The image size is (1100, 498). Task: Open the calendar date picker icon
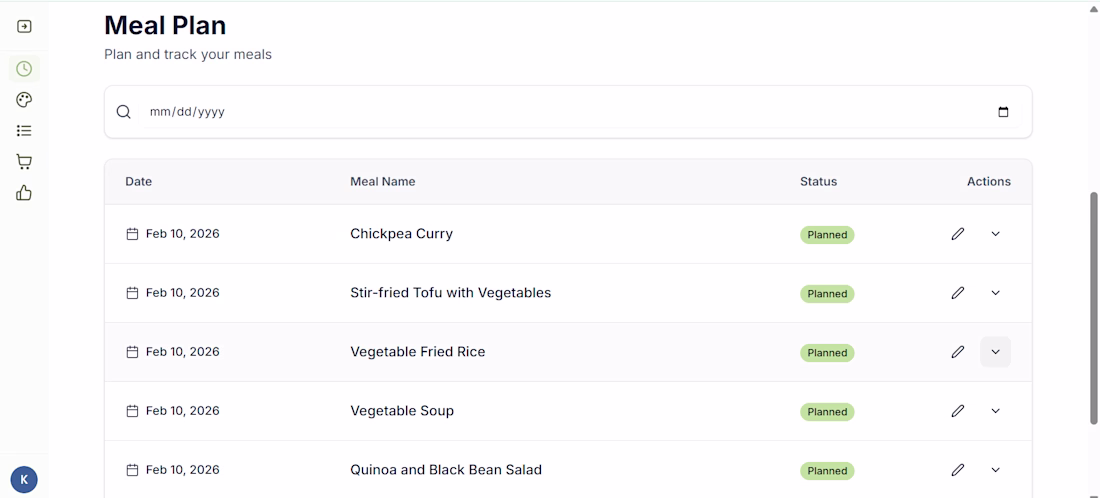tap(1003, 112)
